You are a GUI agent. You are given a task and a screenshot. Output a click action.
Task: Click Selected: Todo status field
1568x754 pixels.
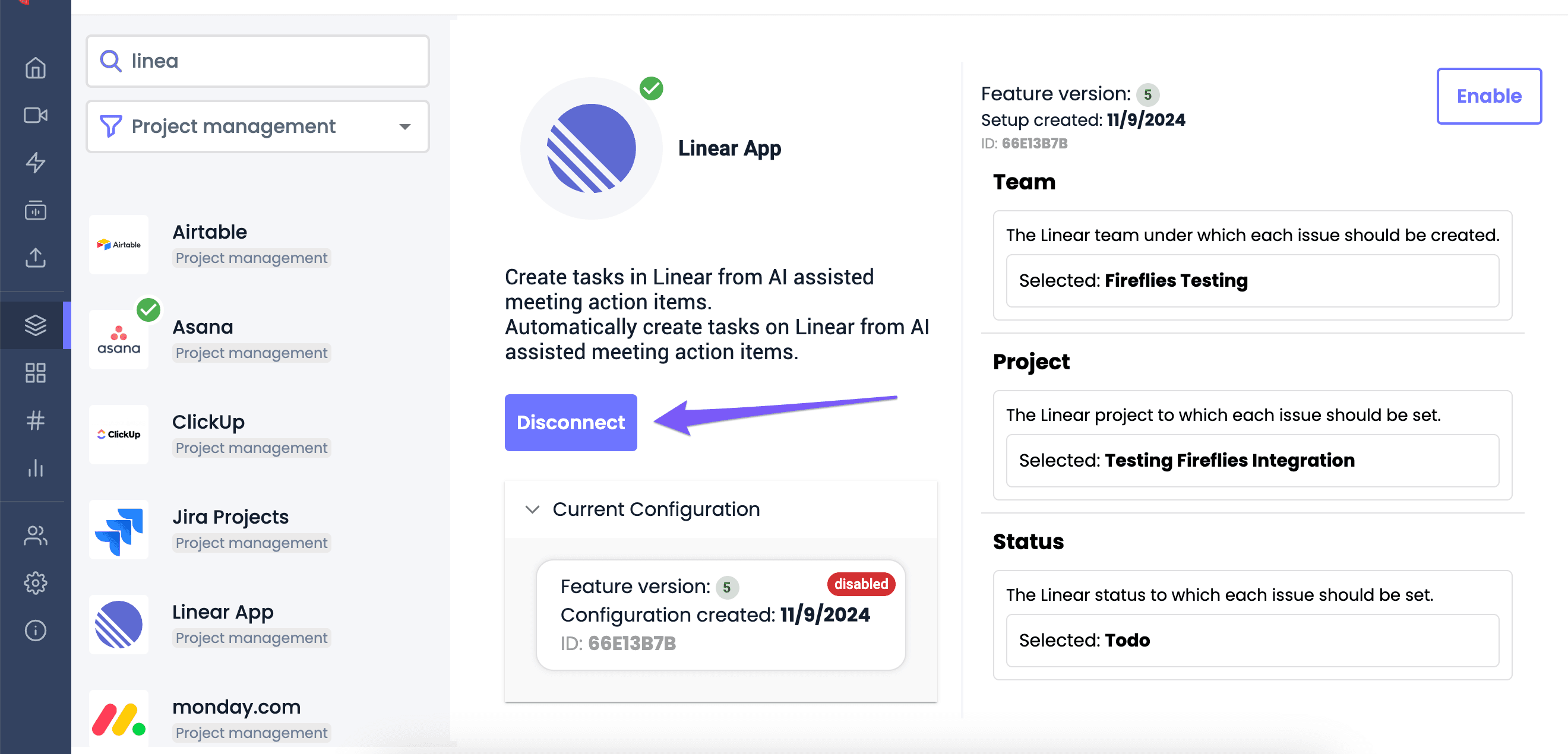point(1252,641)
